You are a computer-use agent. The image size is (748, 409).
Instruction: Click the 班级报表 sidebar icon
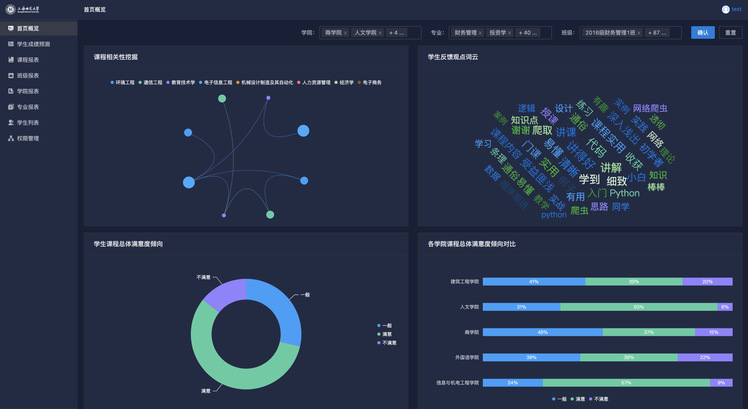click(10, 75)
